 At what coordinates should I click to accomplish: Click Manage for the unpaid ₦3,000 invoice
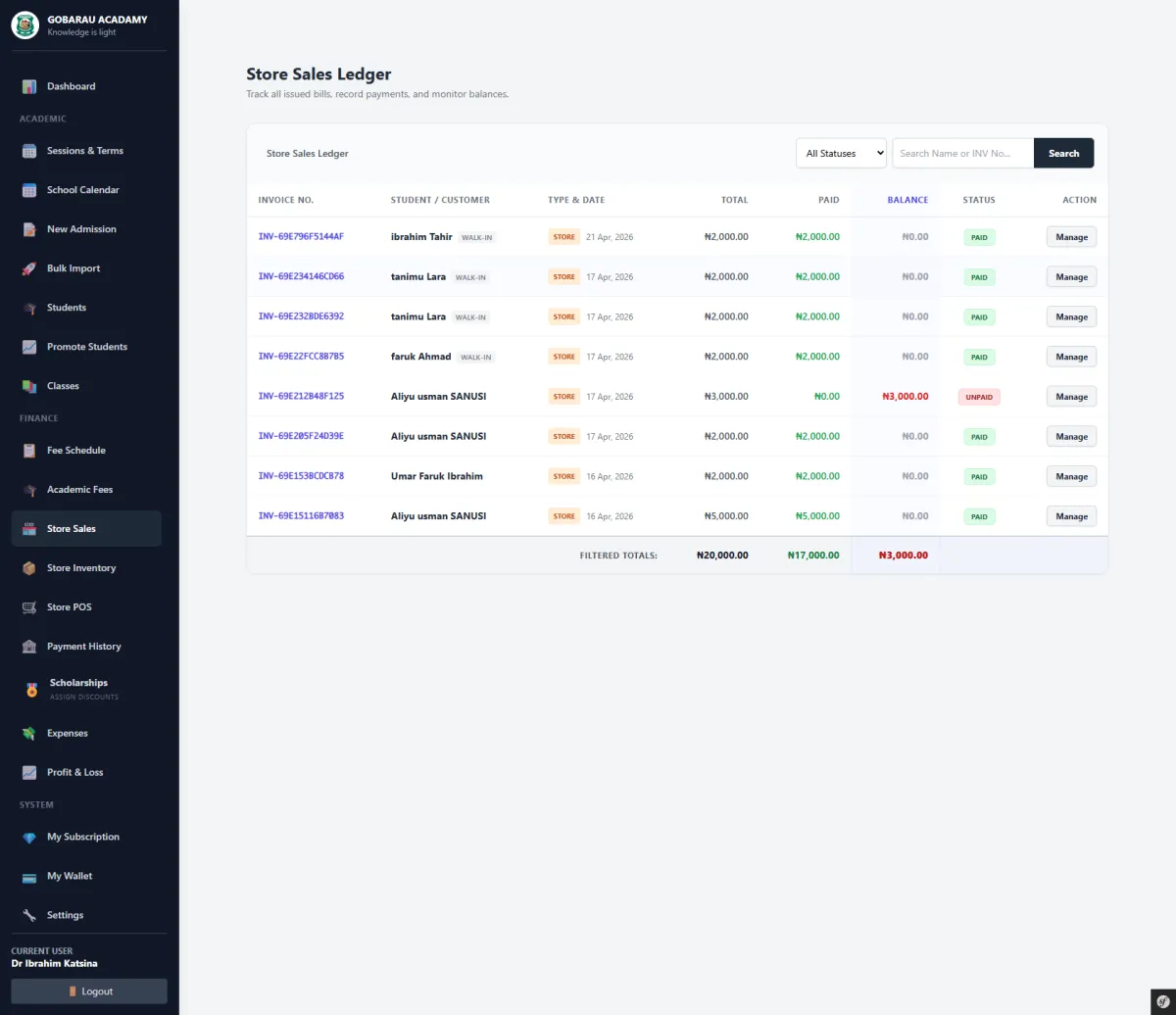click(x=1071, y=397)
